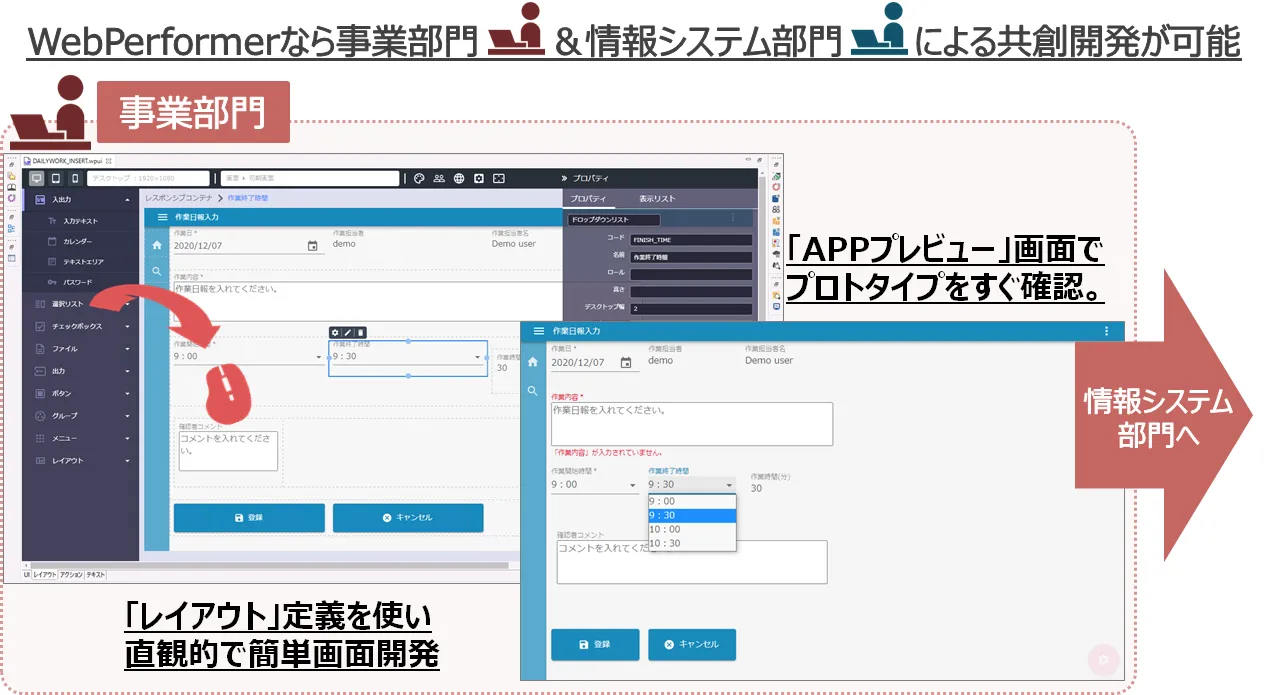The image size is (1268, 695).
Task: Click the 登録 button in the APP preview
Action: click(x=595, y=644)
